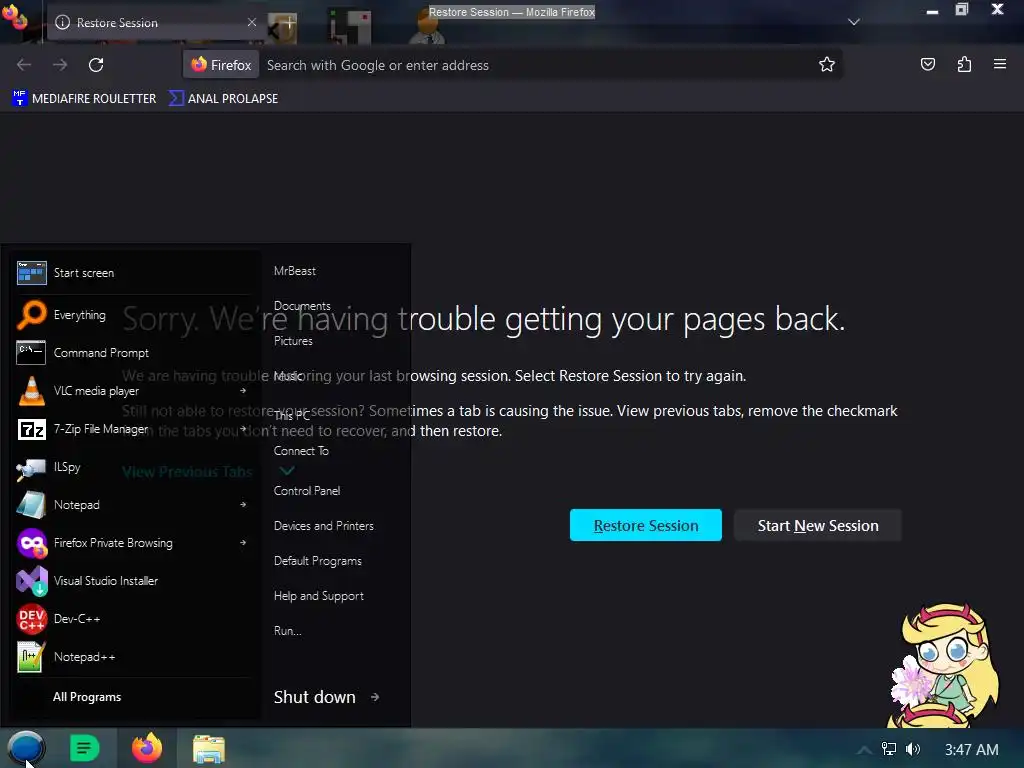Open Start screen from start menu
This screenshot has width=1024, height=768.
click(134, 273)
